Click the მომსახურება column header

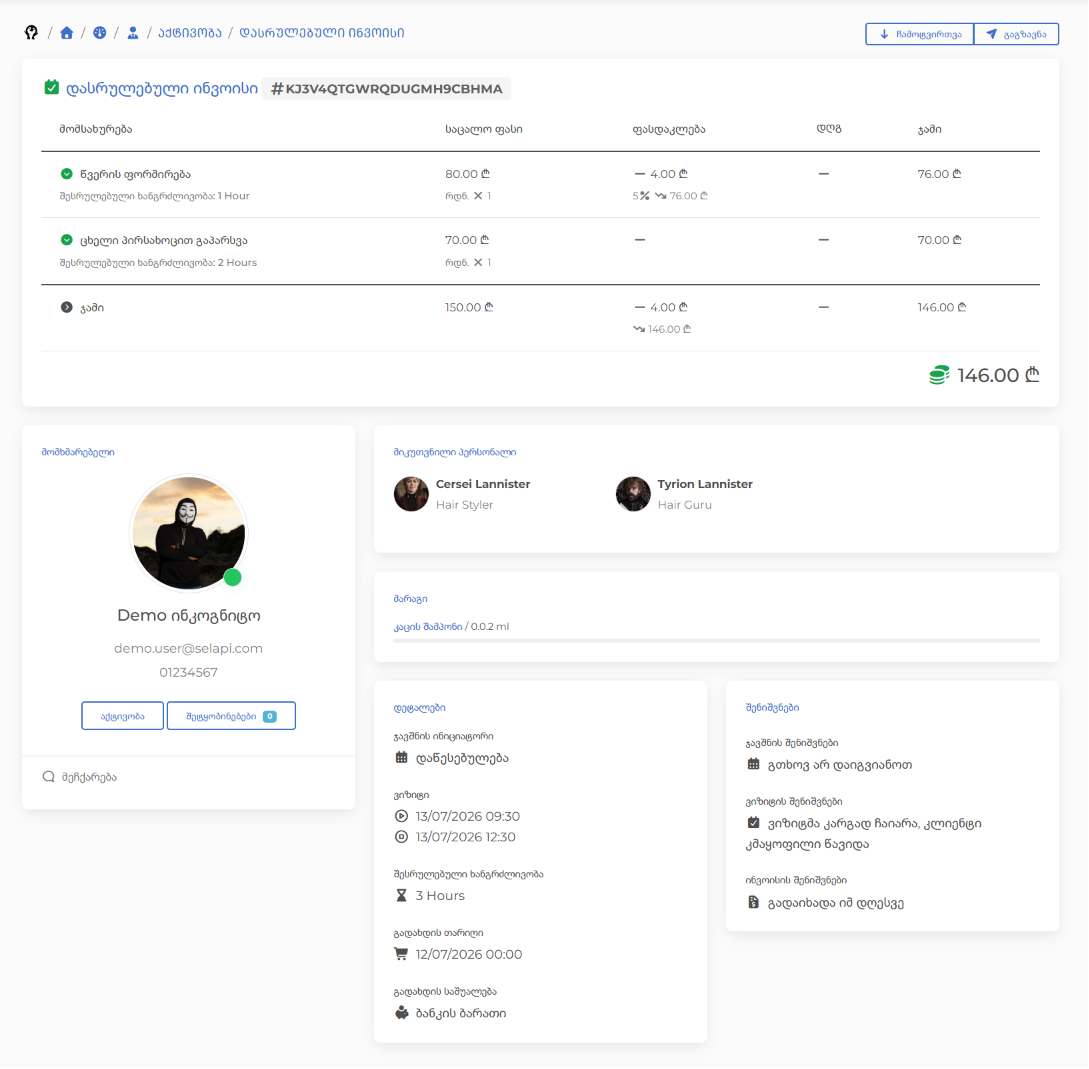[x=96, y=129]
